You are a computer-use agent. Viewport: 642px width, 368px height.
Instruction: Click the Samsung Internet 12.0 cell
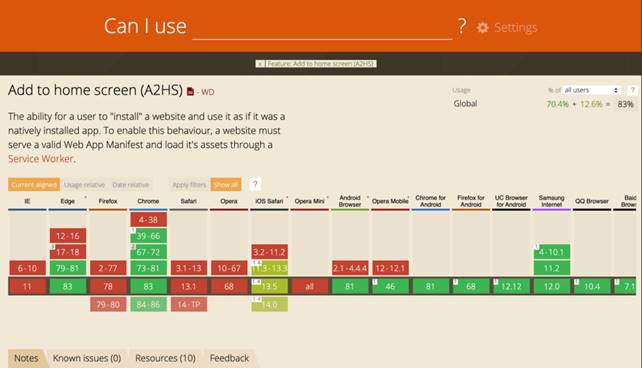pyautogui.click(x=552, y=286)
